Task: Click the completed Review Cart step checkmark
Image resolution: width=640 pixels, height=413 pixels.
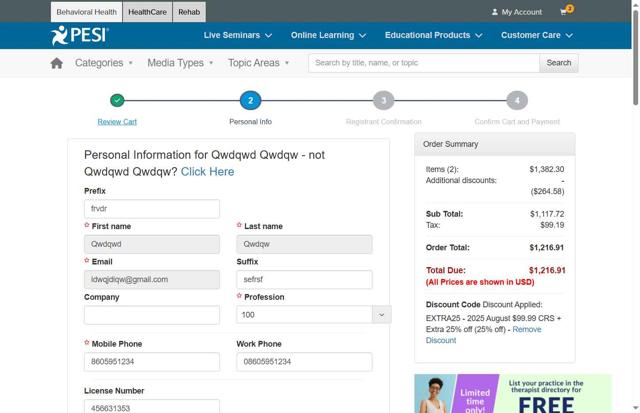Action: [117, 100]
